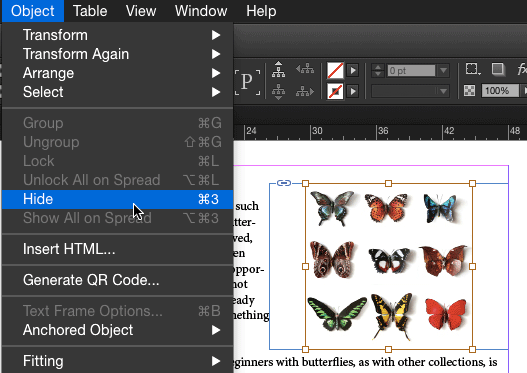Click the drop shadow icon

click(498, 69)
